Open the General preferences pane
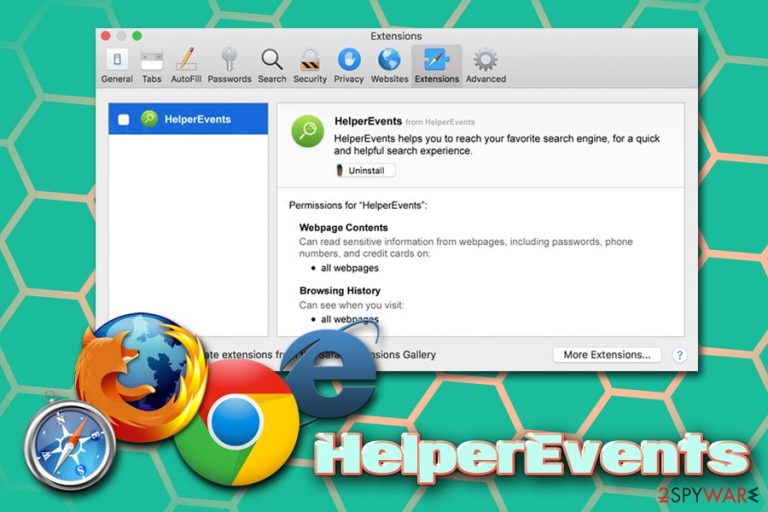Viewport: 768px width, 512px height. coord(117,66)
